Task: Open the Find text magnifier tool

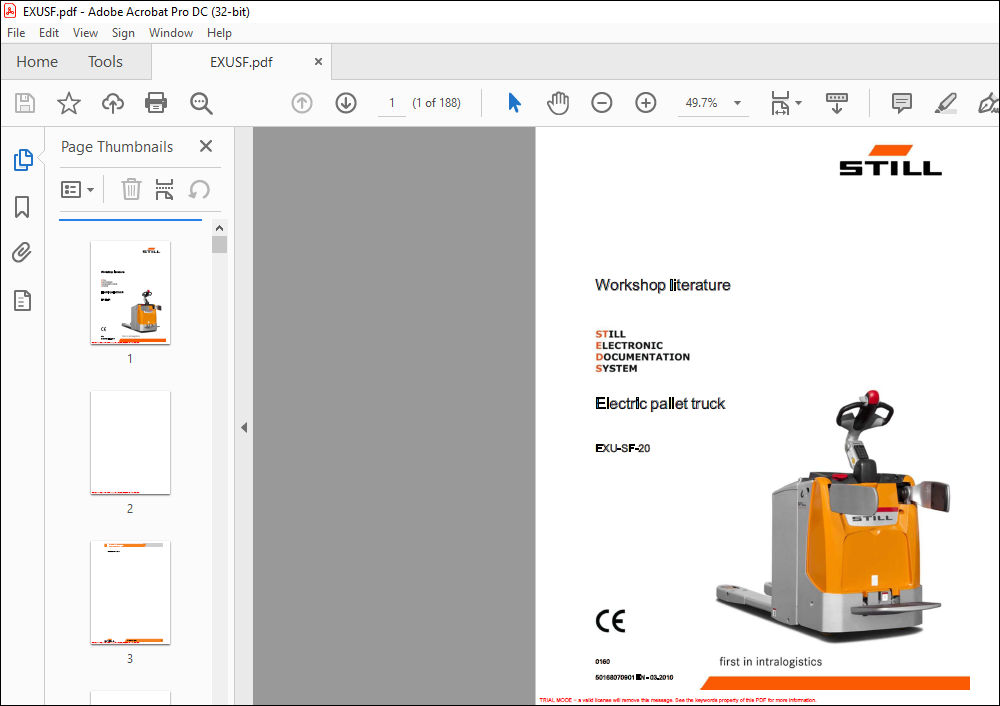Action: tap(201, 103)
